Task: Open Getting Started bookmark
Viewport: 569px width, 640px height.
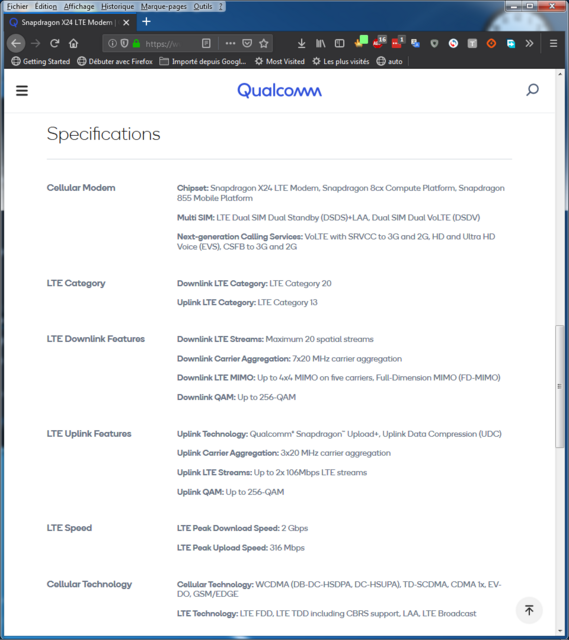Action: coord(40,61)
